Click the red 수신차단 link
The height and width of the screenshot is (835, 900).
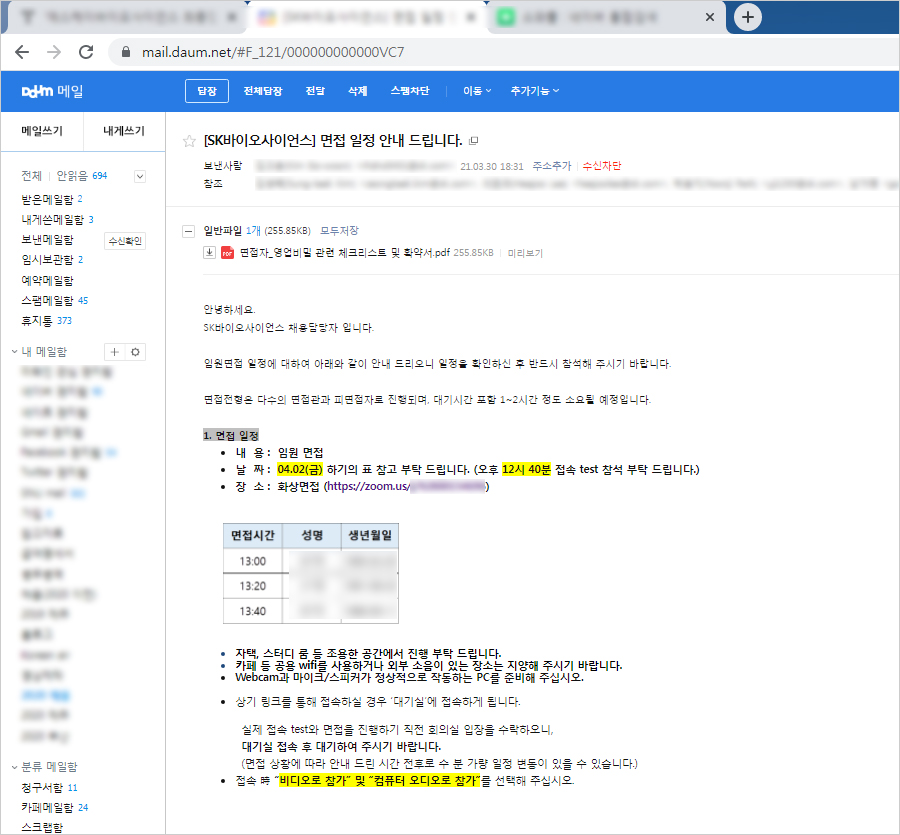(602, 166)
